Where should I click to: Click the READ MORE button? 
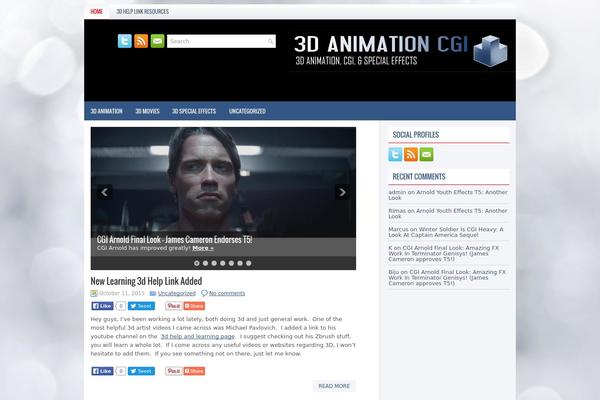tap(334, 386)
